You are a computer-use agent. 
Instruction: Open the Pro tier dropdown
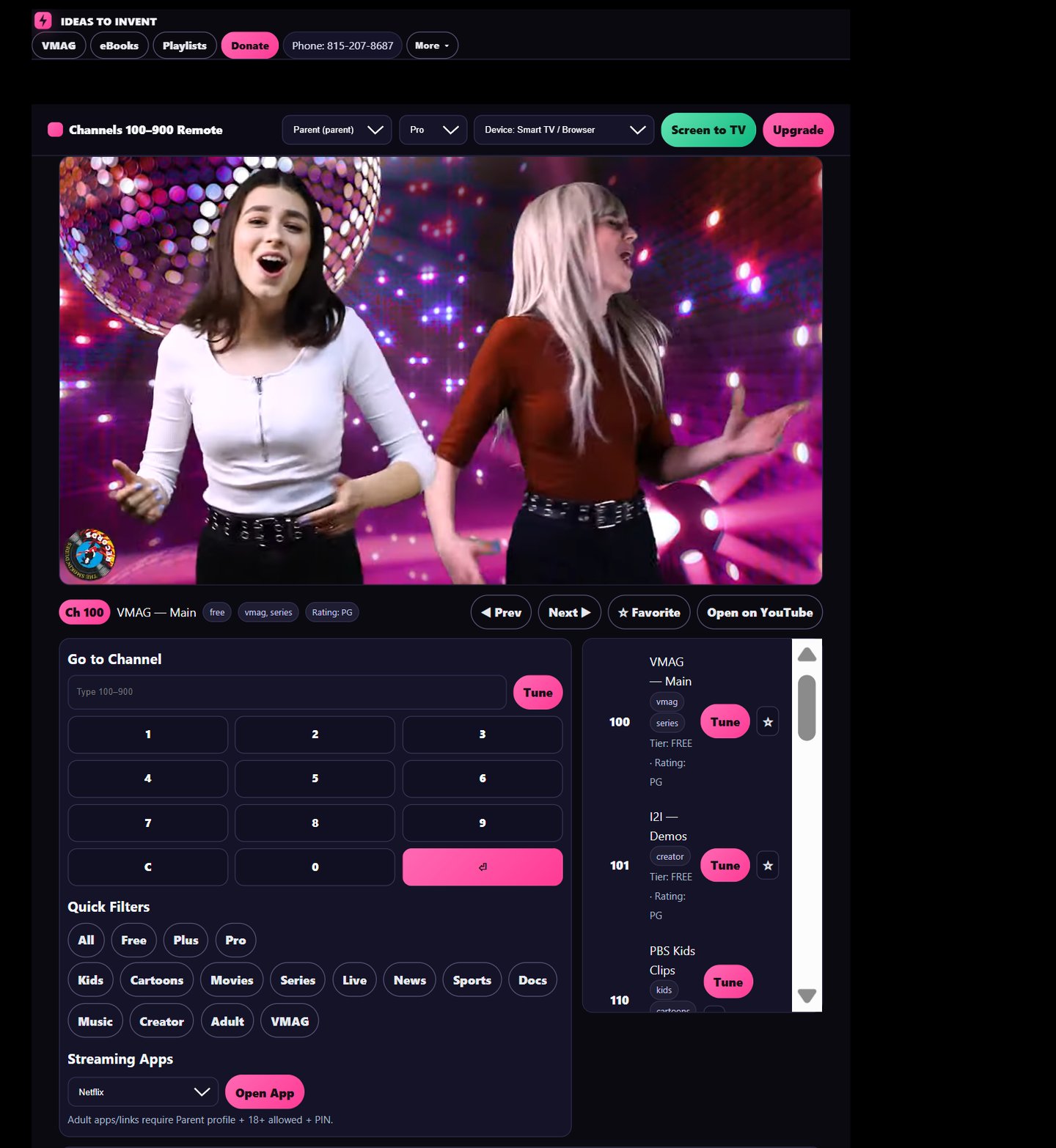click(x=433, y=130)
